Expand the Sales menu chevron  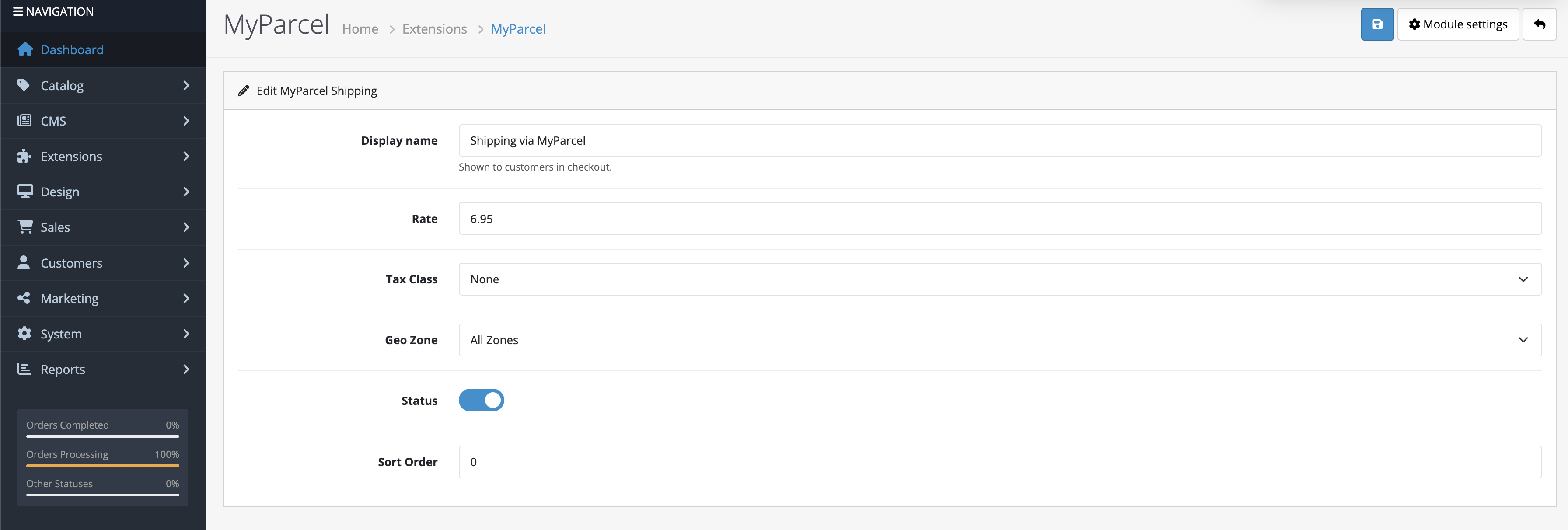pos(186,227)
